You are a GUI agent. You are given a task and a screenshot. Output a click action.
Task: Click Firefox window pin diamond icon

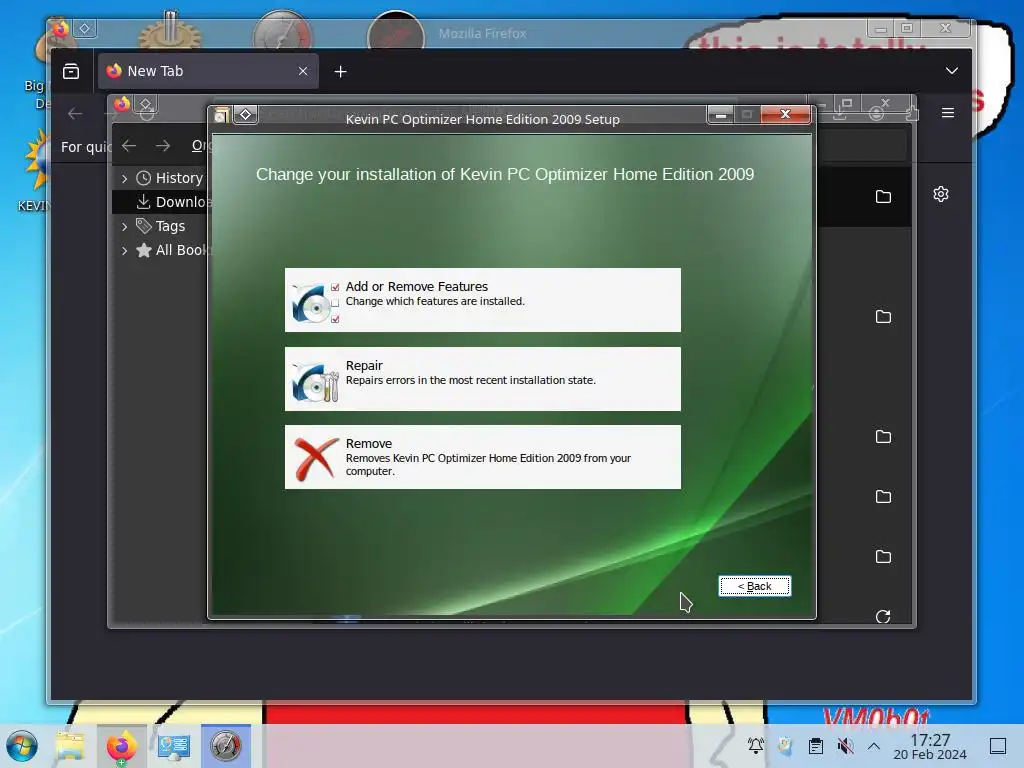pyautogui.click(x=85, y=28)
